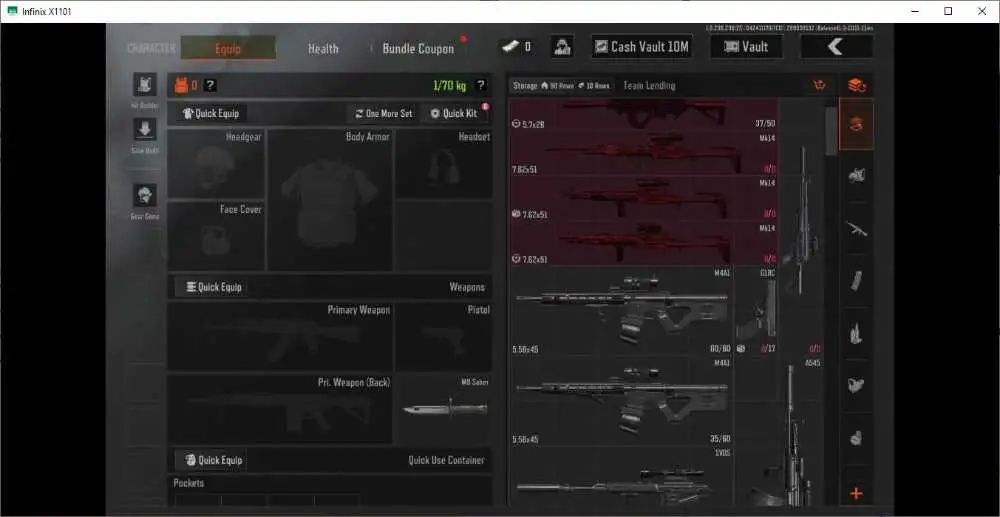
Task: Click the orange backpack value icon
Action: coord(181,85)
